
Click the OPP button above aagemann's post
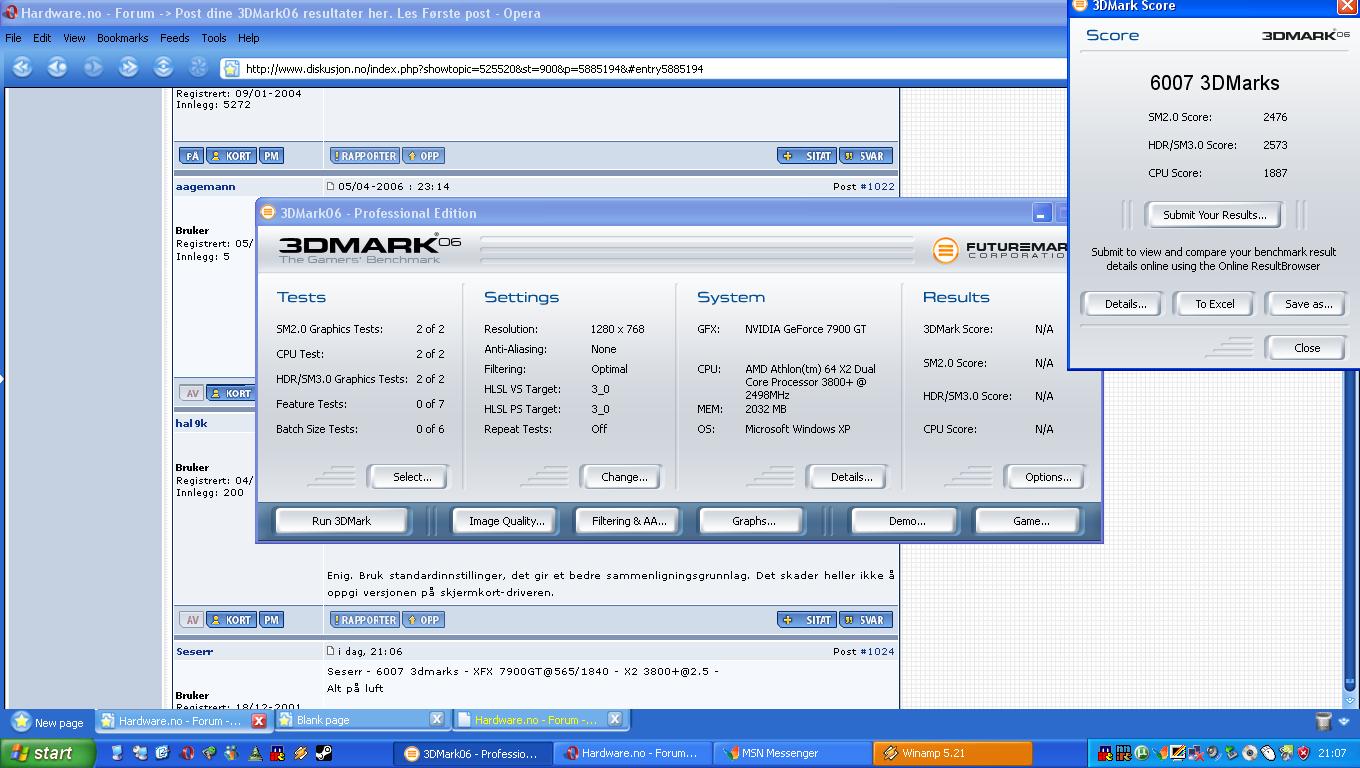click(423, 156)
